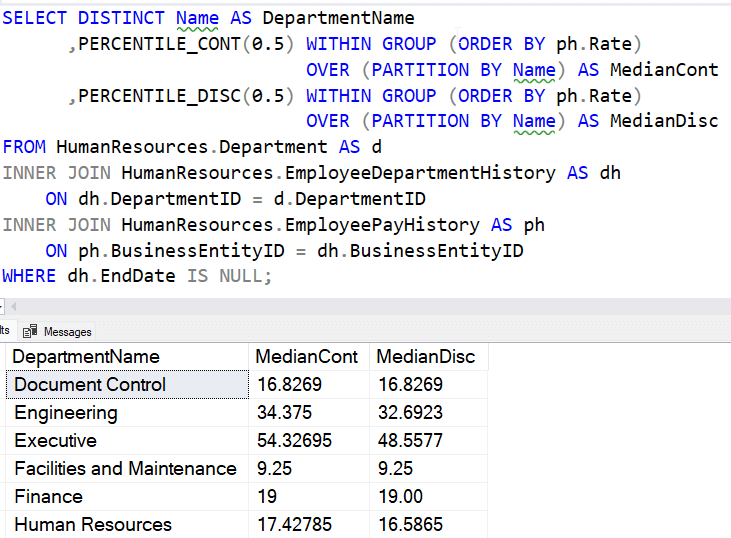
Task: Click the SELECT keyword in the query
Action: tap(35, 18)
